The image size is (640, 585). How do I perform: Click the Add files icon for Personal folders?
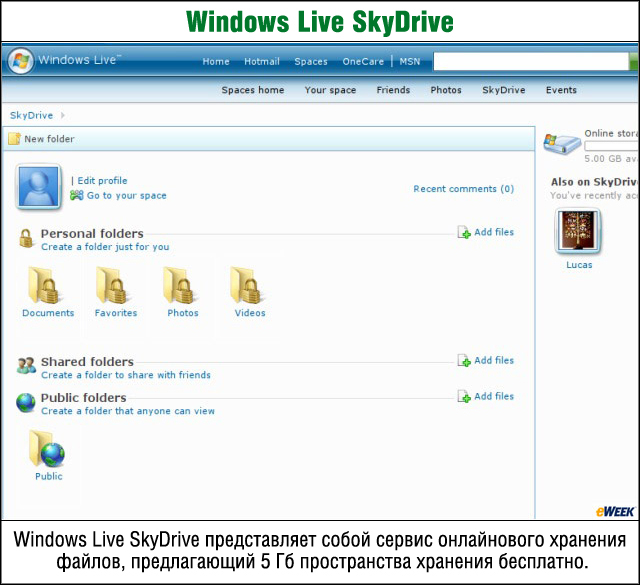pos(464,232)
